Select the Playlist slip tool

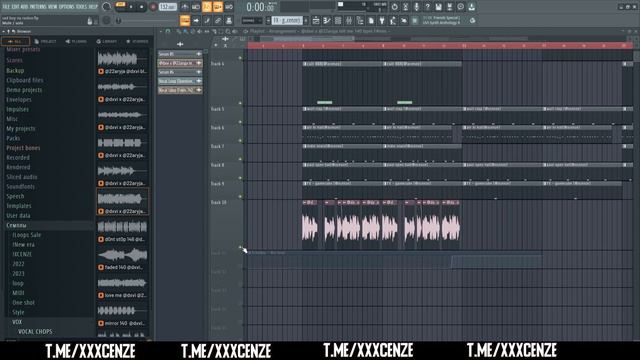(207, 31)
